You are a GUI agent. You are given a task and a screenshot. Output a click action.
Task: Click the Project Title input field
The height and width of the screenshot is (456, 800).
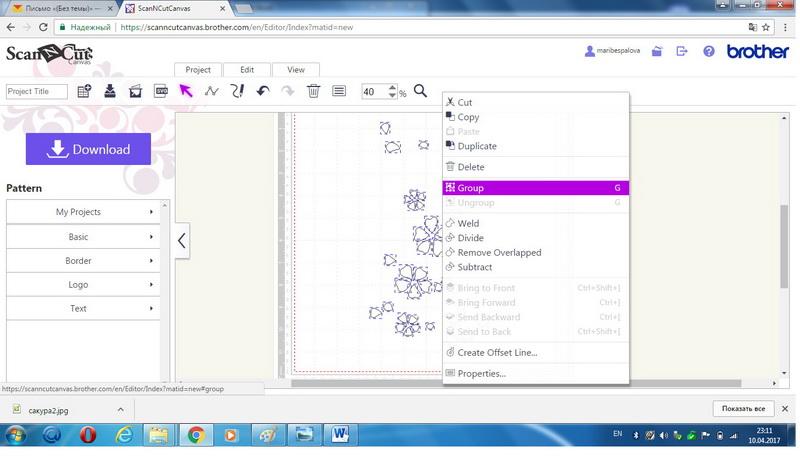(x=37, y=92)
